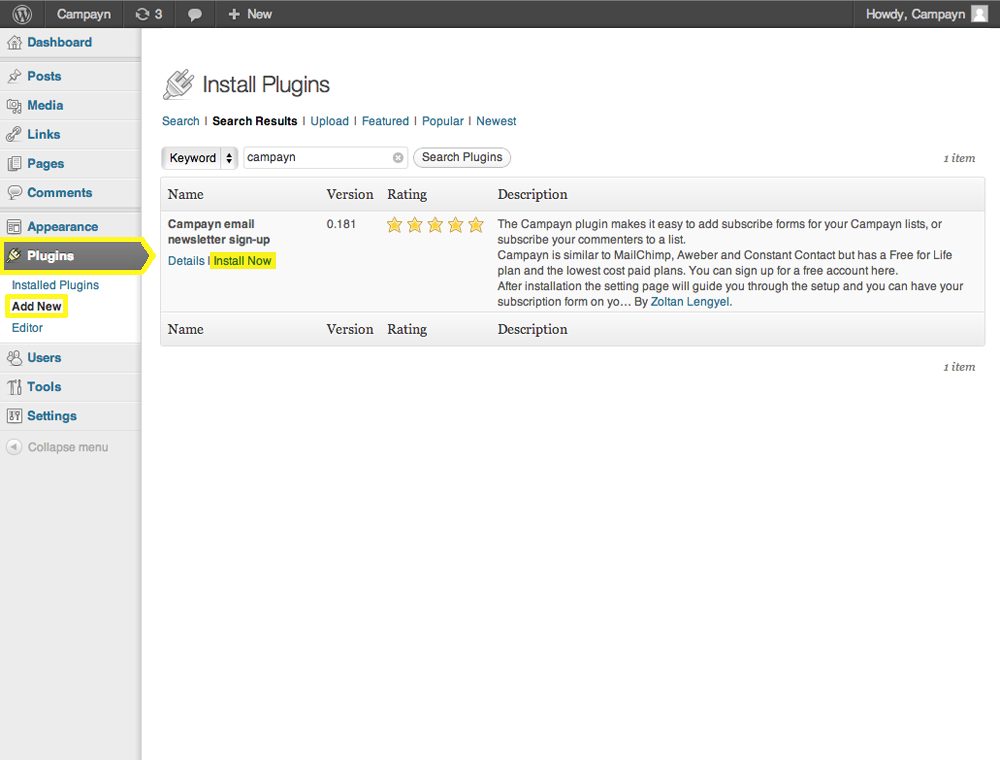Click the Tools icon in sidebar
The height and width of the screenshot is (760, 1000).
[14, 387]
